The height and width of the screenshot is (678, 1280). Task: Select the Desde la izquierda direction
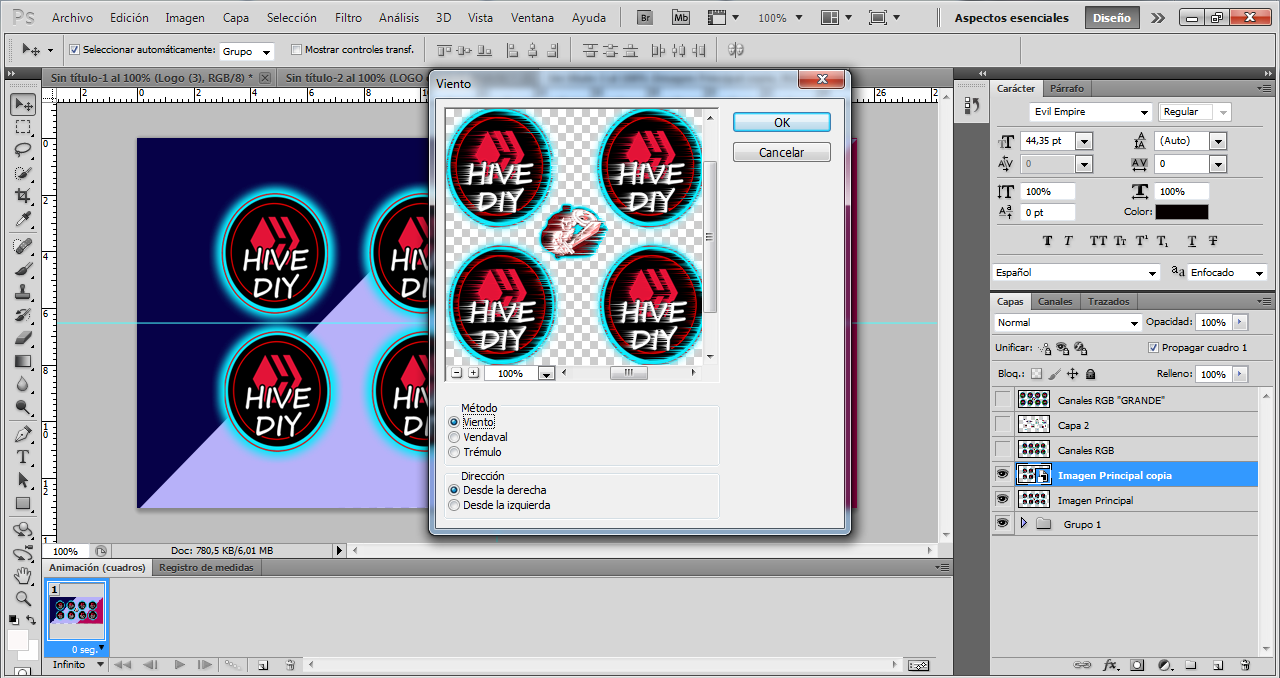(x=455, y=505)
